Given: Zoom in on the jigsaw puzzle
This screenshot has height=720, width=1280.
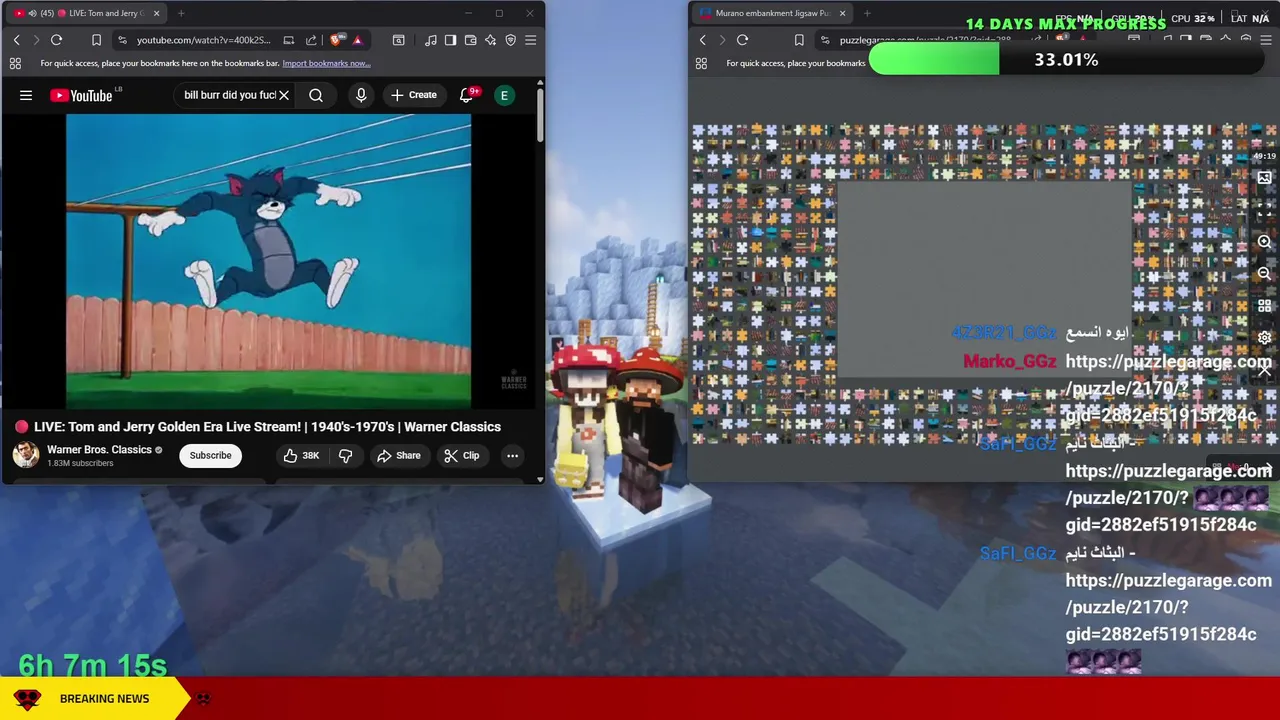Looking at the screenshot, I should [x=1265, y=242].
